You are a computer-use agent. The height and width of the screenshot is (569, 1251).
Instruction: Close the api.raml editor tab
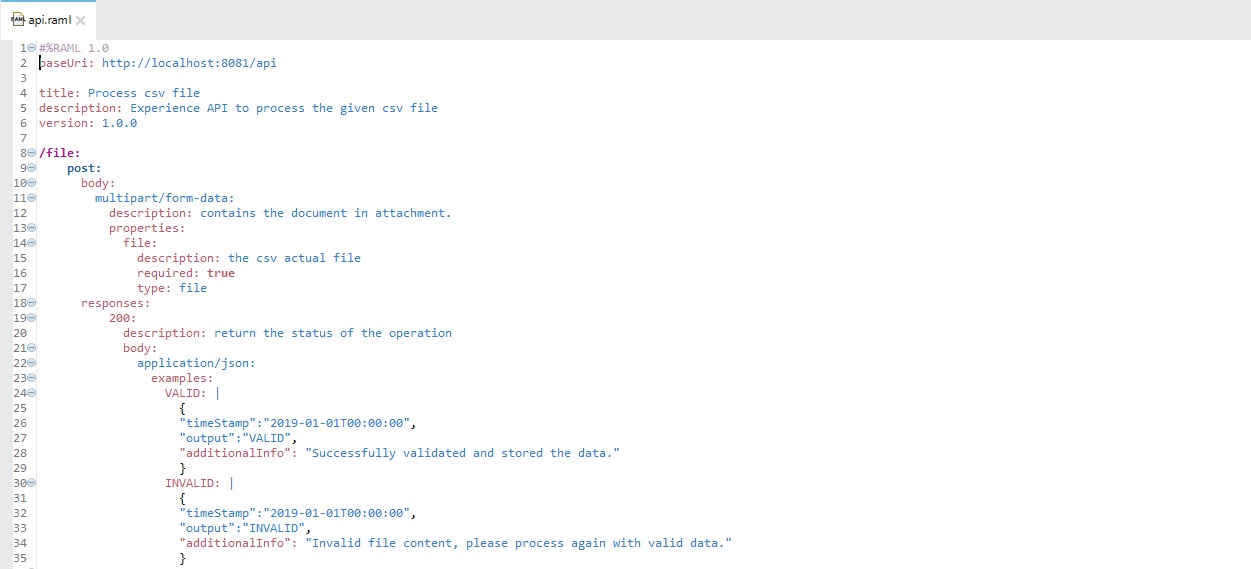[x=81, y=20]
